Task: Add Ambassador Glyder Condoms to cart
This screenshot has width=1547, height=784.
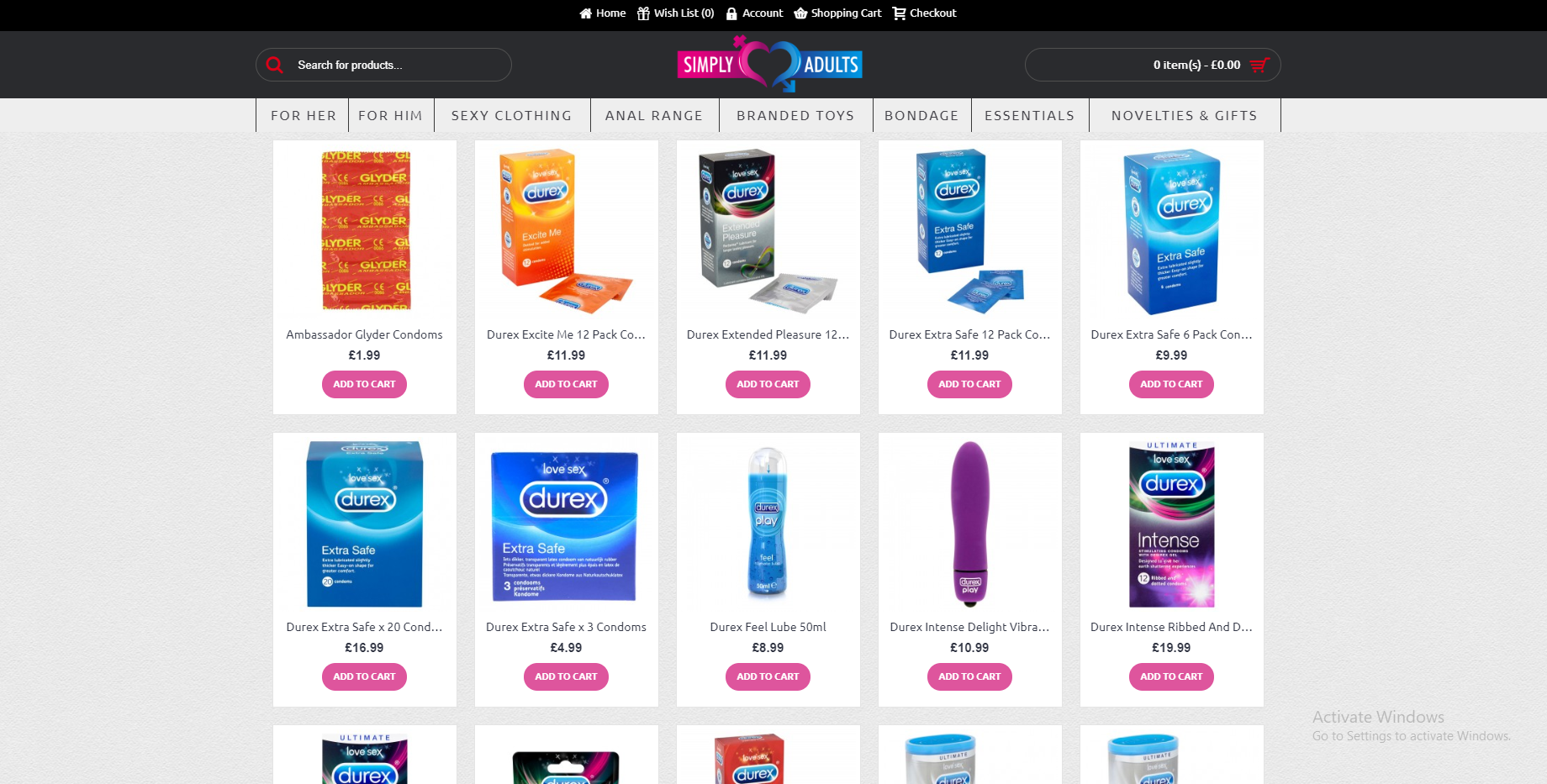Action: pyautogui.click(x=364, y=384)
